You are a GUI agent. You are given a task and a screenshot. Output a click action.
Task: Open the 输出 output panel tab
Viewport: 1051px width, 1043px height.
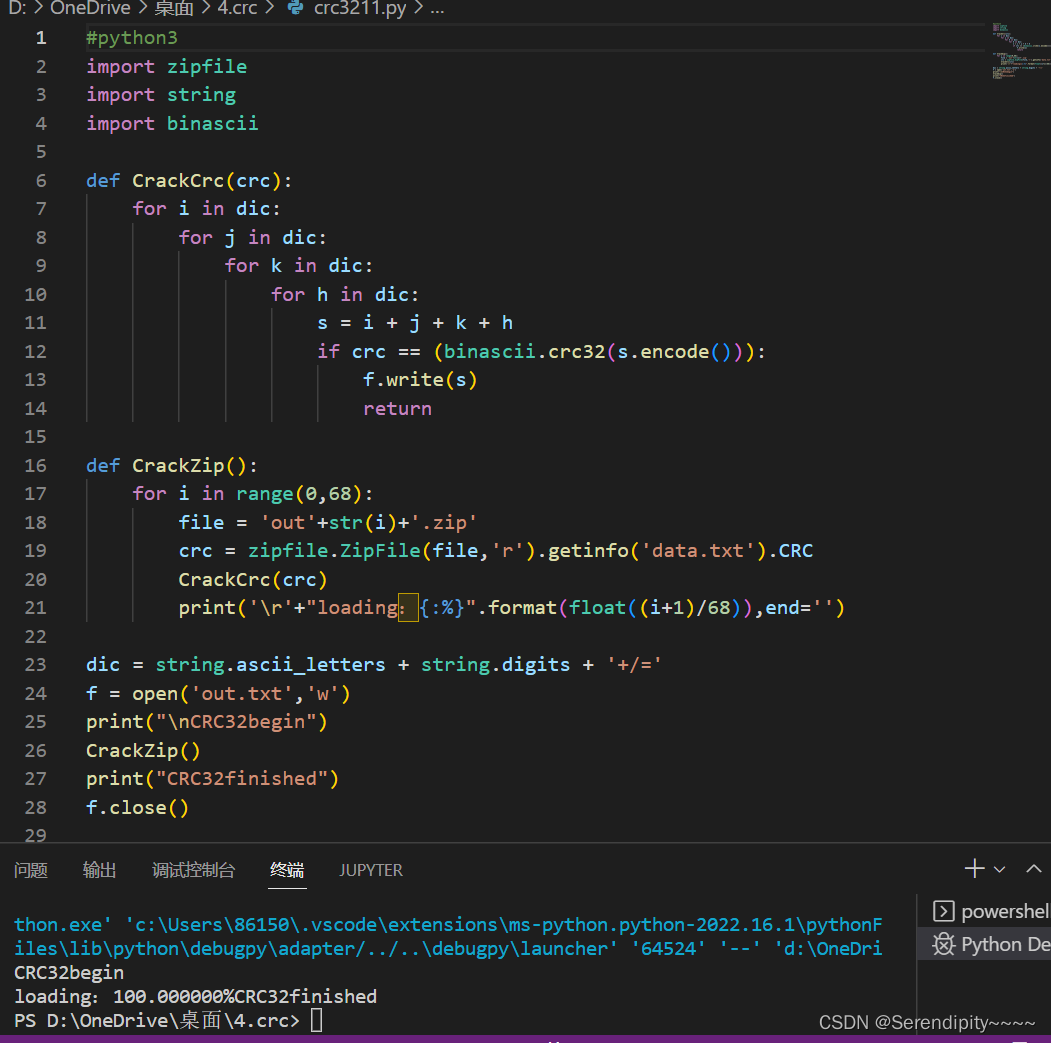coord(99,870)
